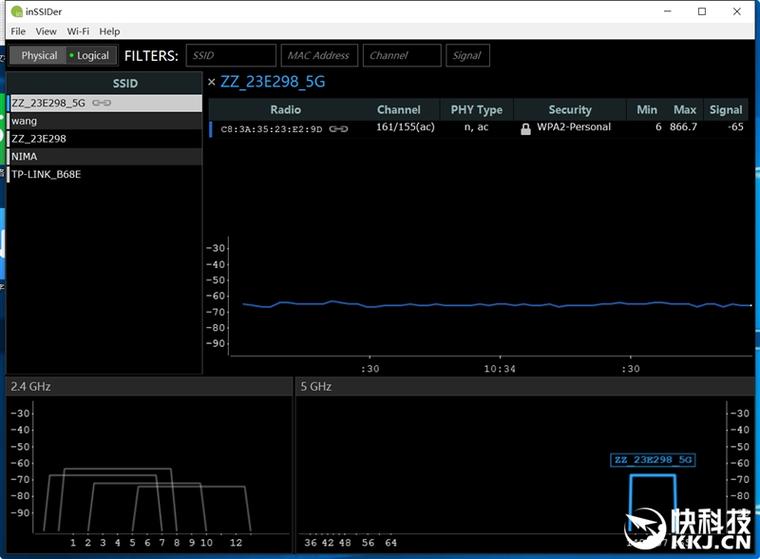Sort by the Signal column header

(725, 110)
